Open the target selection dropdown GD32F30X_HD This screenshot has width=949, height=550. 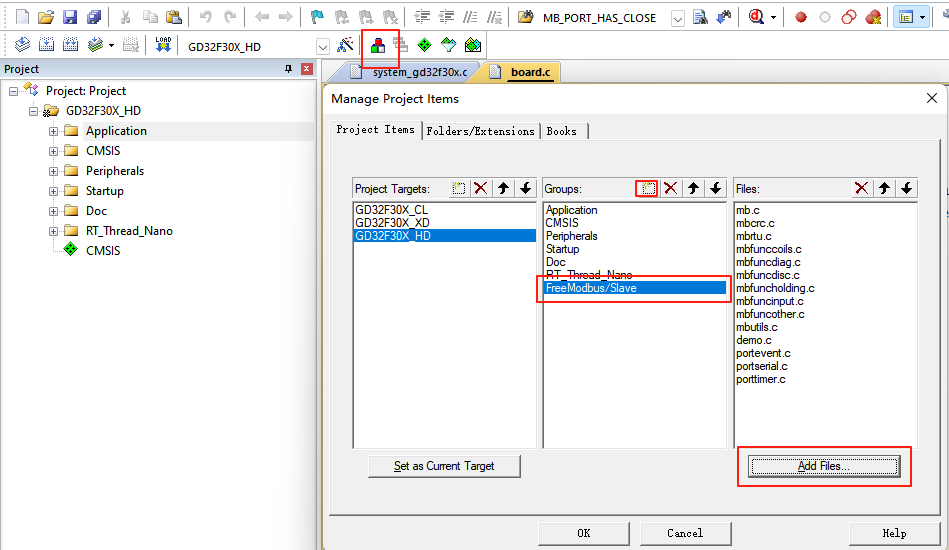click(323, 47)
